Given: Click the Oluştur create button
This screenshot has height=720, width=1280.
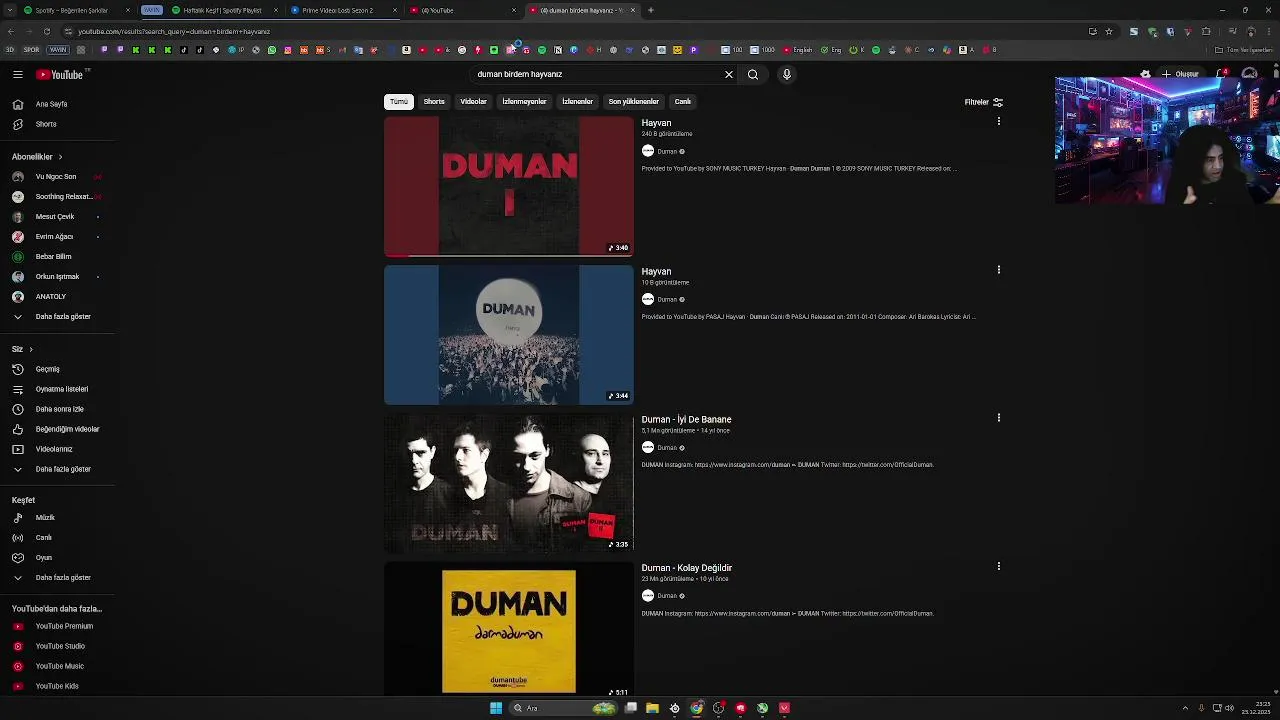Looking at the screenshot, I should coord(1180,74).
